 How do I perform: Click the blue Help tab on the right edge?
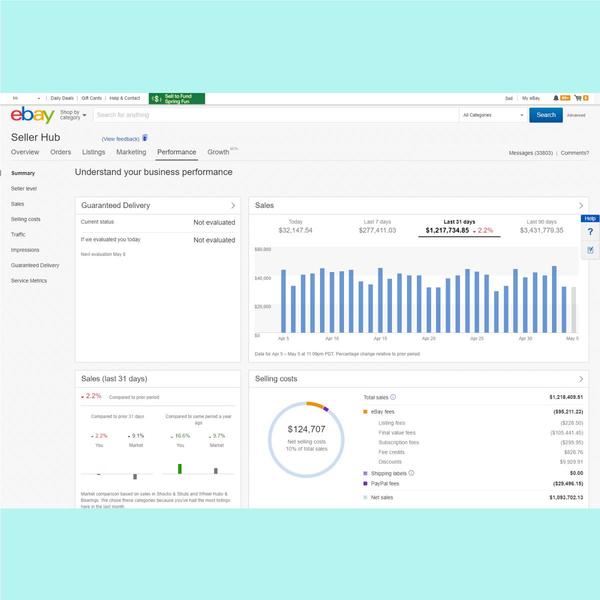tap(590, 218)
